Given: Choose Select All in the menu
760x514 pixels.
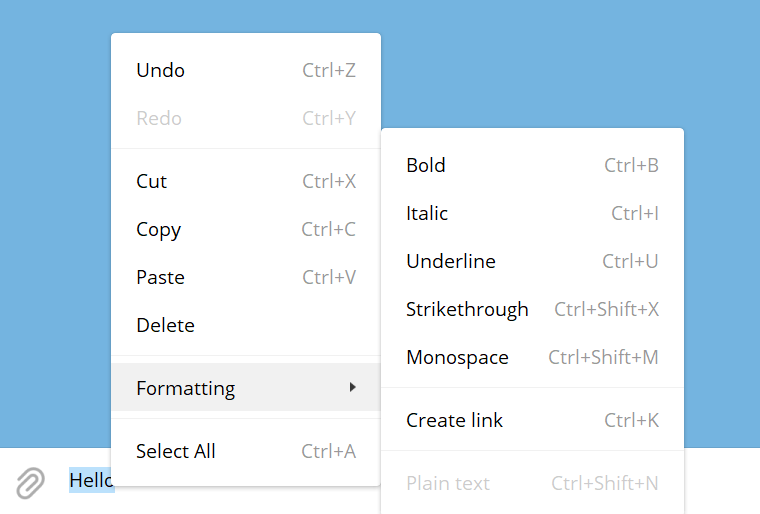Looking at the screenshot, I should [x=176, y=452].
